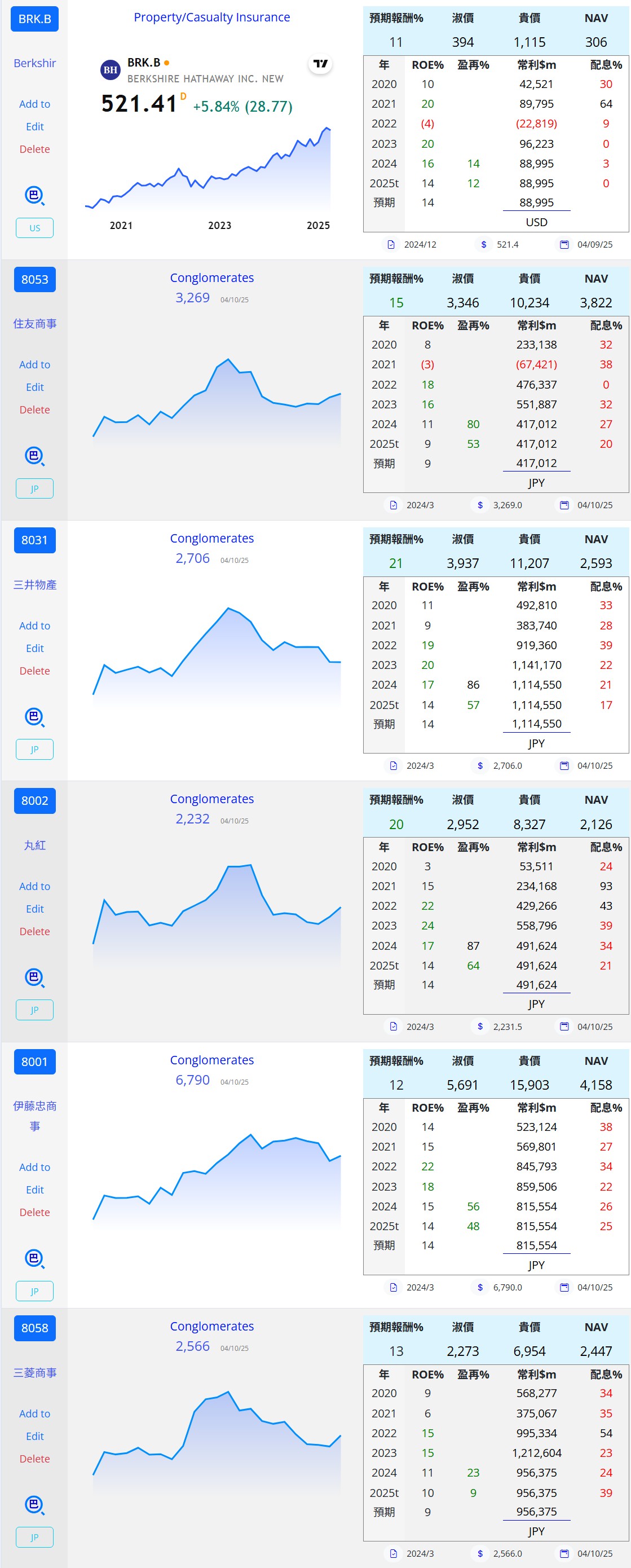Click 8031 dollar price icon
631x1568 pixels.
click(480, 766)
